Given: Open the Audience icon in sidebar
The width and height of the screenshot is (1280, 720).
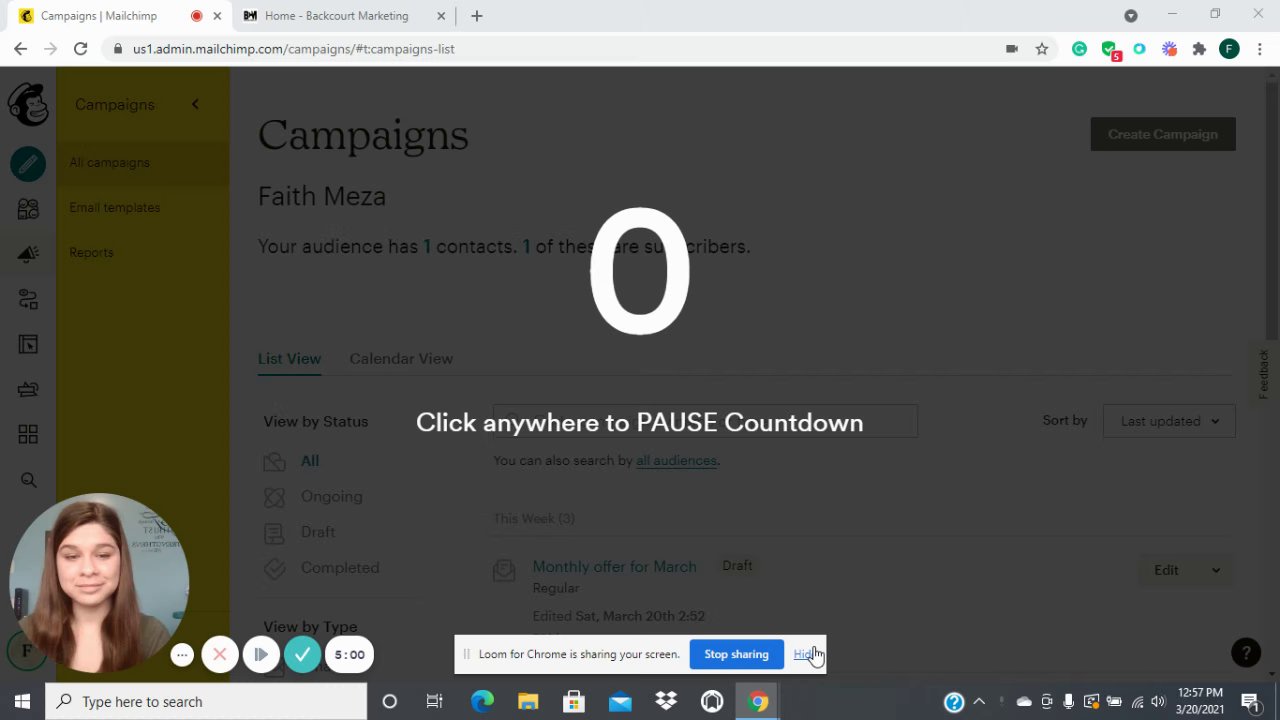Looking at the screenshot, I should [x=28, y=208].
